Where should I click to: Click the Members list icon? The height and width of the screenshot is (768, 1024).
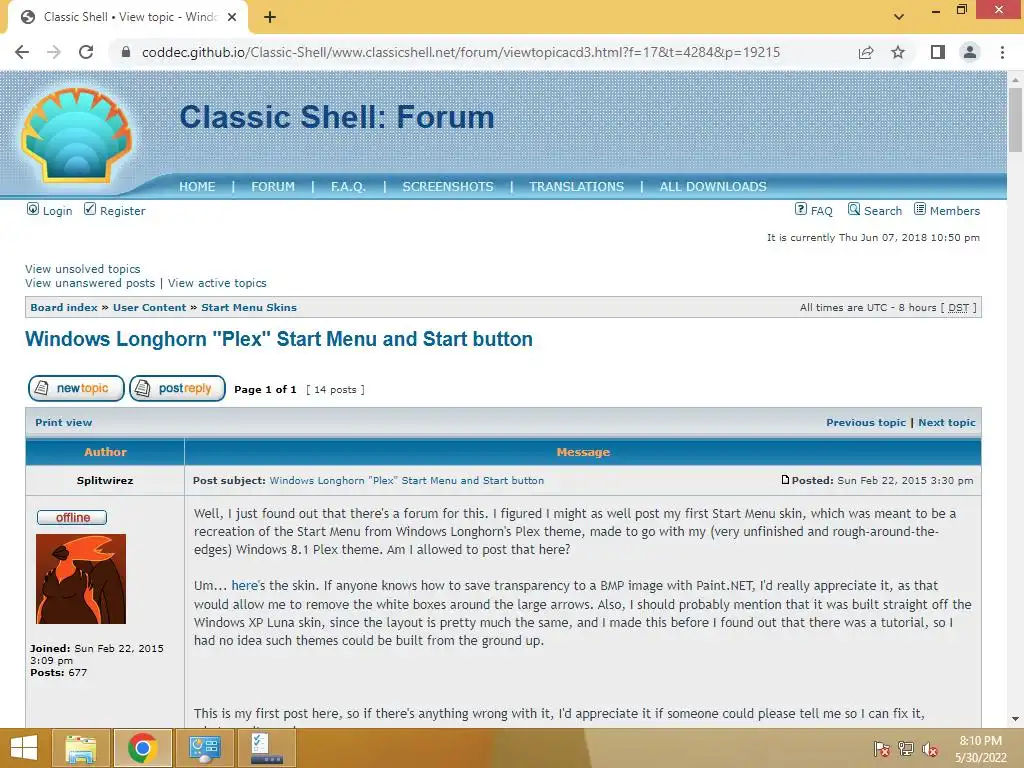920,209
